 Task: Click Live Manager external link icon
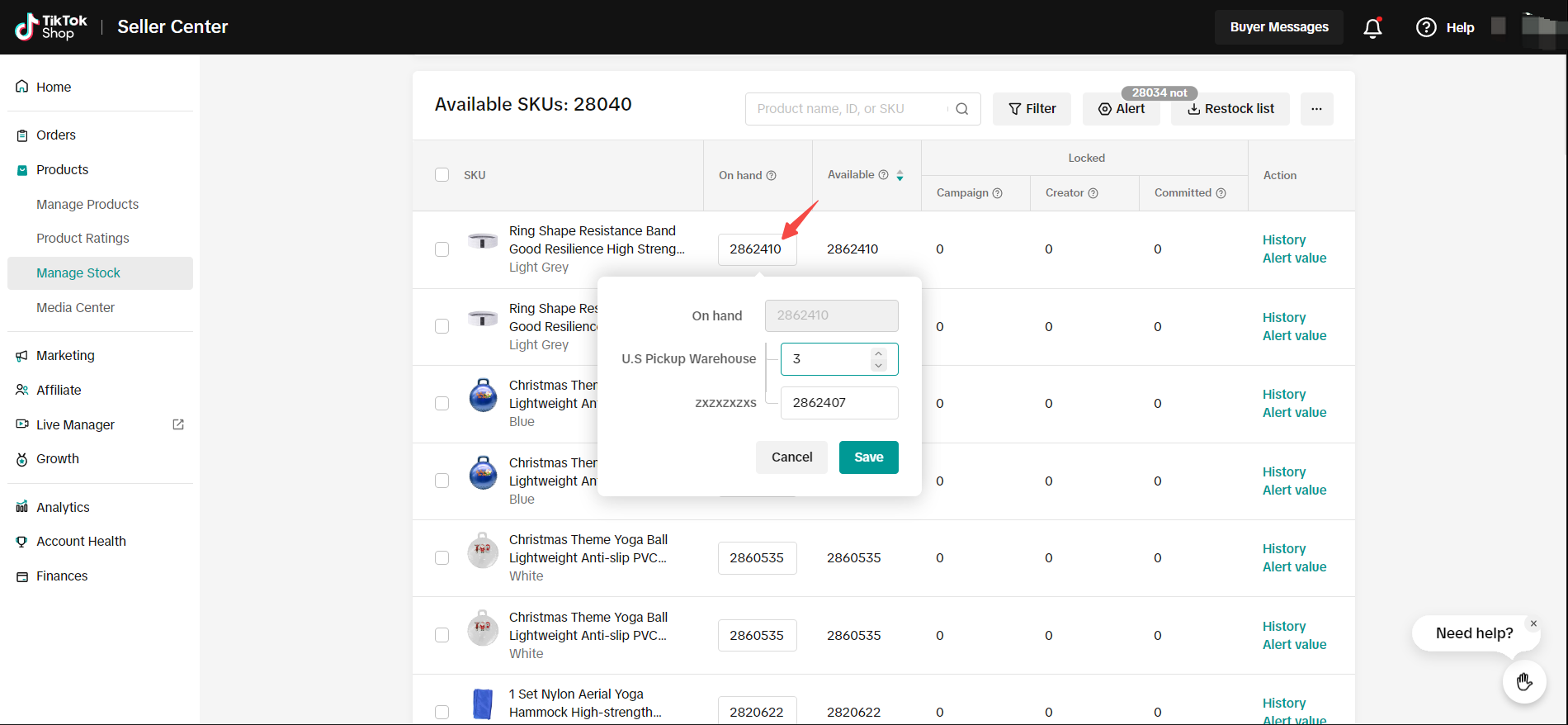tap(178, 424)
